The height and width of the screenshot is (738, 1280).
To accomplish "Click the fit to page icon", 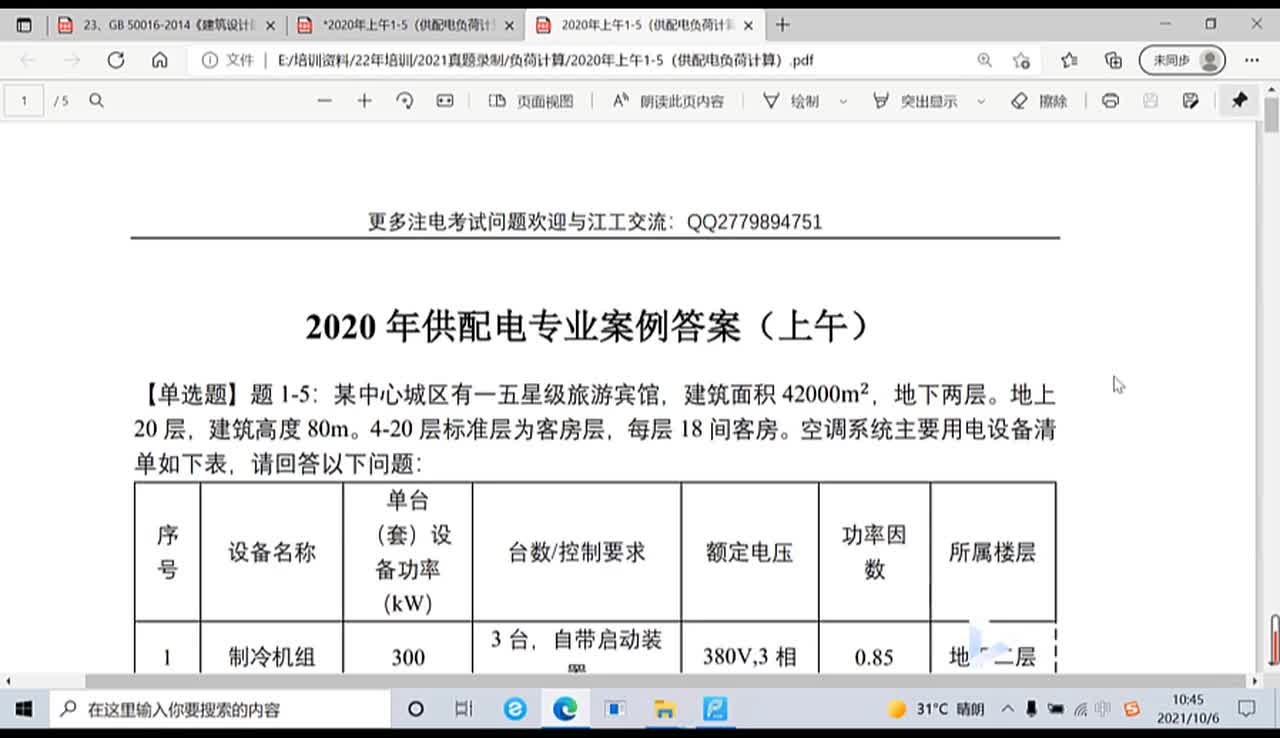I will 445,101.
